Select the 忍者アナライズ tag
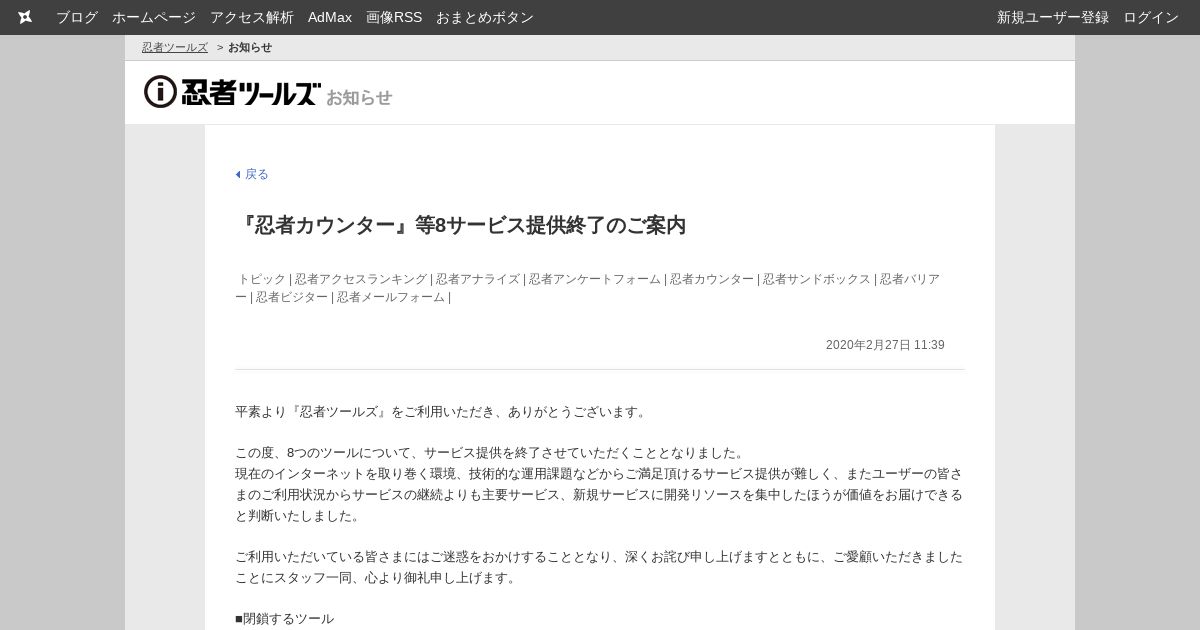 click(x=478, y=279)
